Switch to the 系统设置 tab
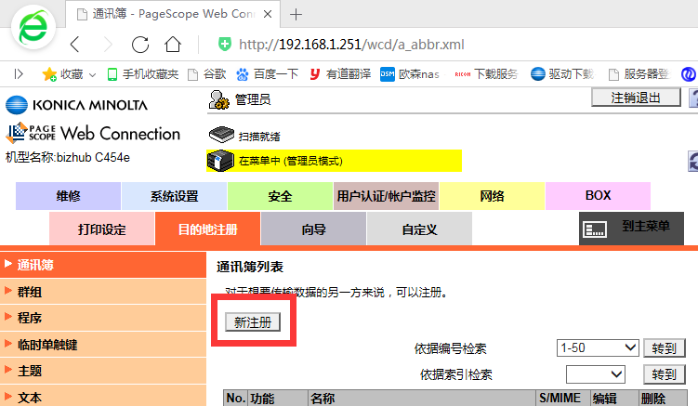This screenshot has width=698, height=407. [x=174, y=196]
